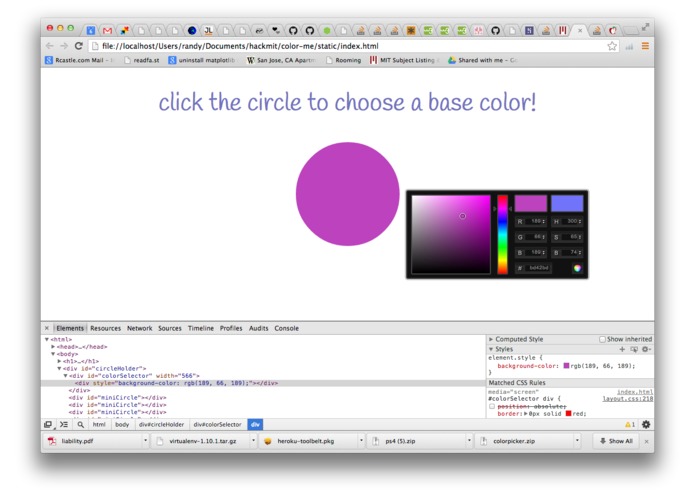The width and height of the screenshot is (695, 494).
Task: Open the Shared with me bookmark
Action: click(482, 60)
